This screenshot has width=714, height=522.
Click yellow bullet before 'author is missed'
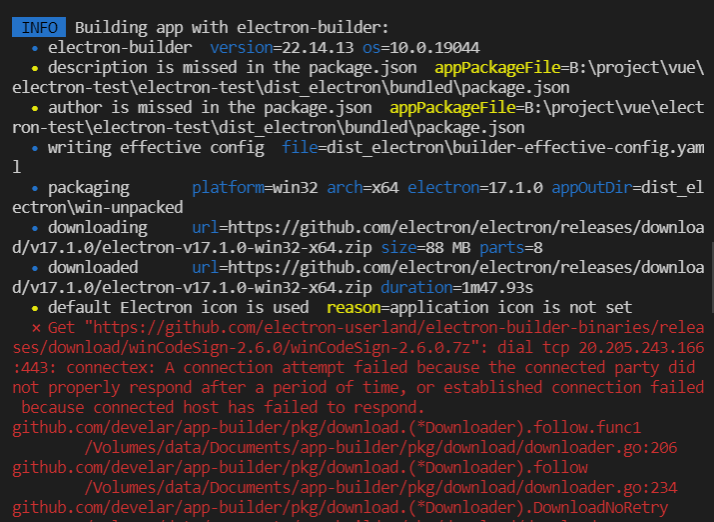click(x=35, y=108)
